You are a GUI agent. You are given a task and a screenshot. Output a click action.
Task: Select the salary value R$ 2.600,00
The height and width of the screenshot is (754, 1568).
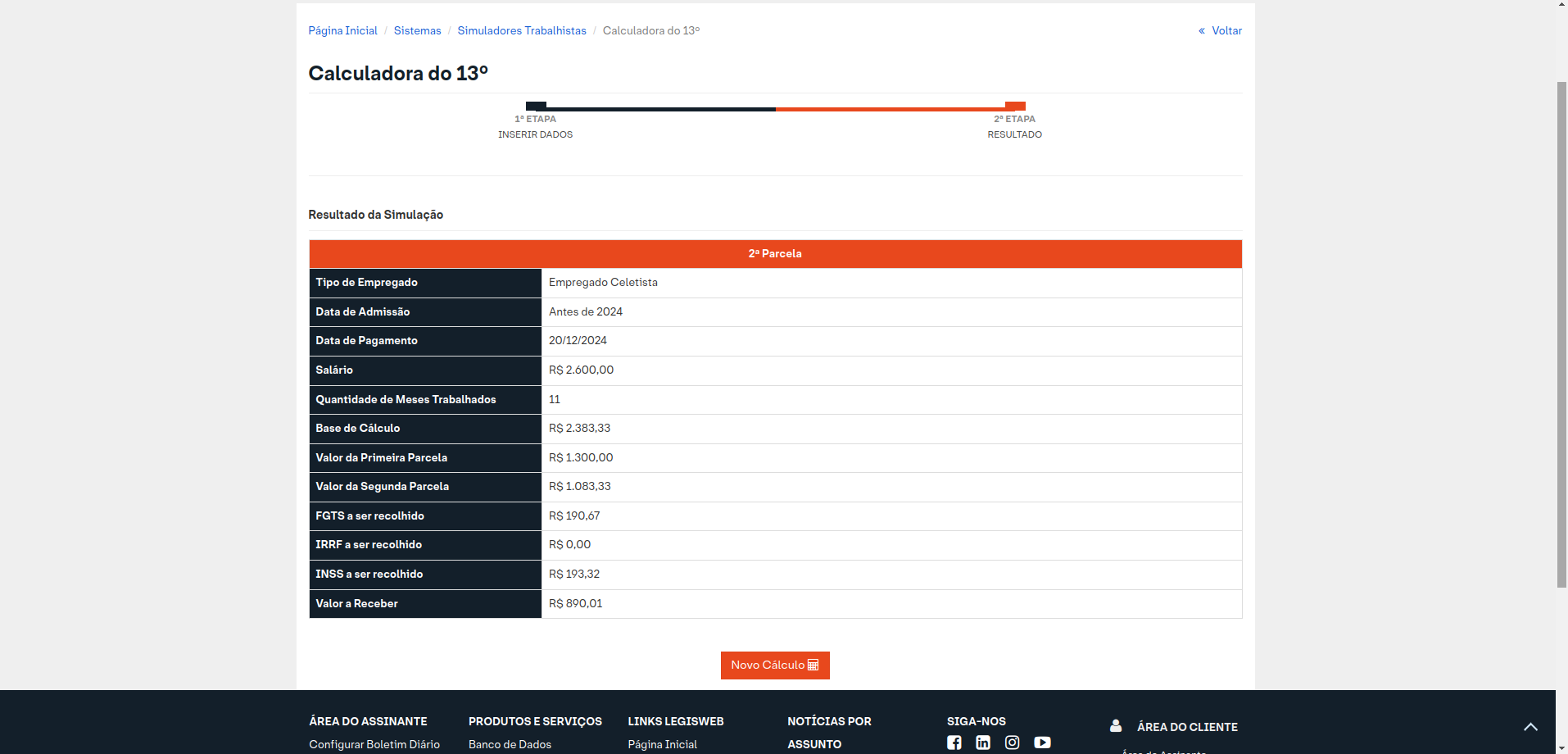[581, 370]
